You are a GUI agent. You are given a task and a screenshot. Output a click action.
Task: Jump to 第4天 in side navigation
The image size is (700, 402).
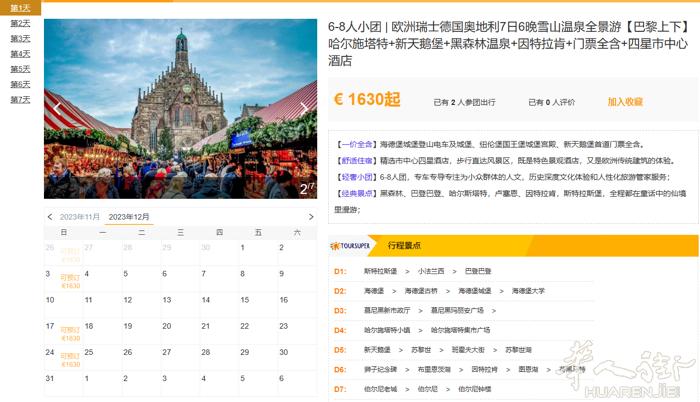coord(20,54)
